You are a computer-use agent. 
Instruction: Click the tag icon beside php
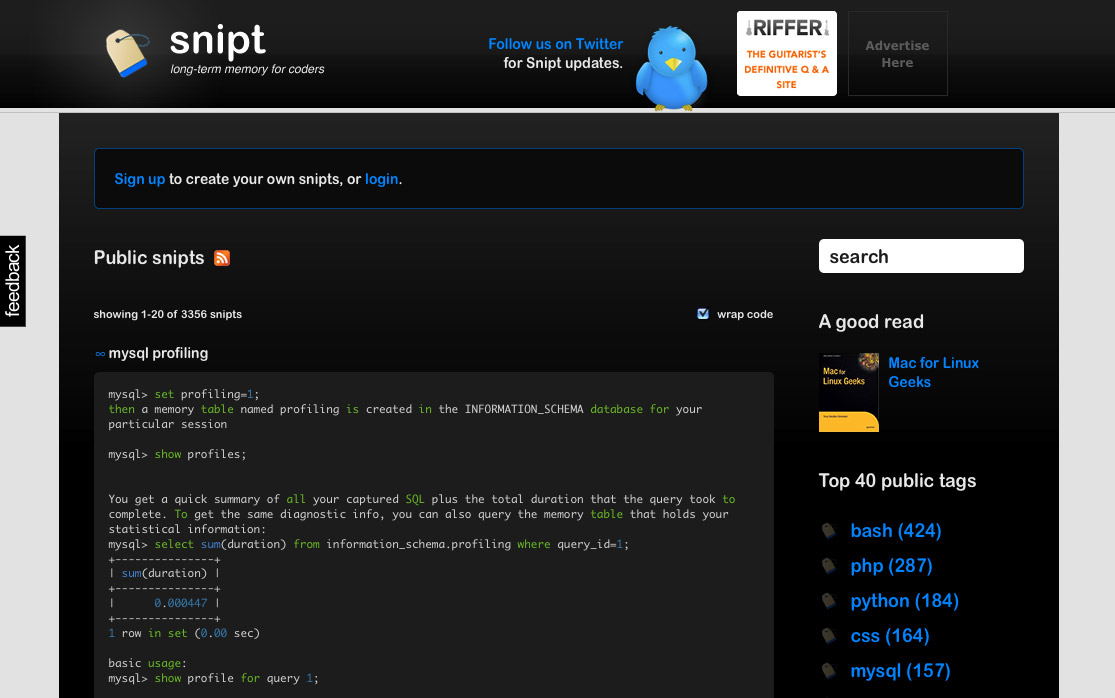tap(829, 566)
